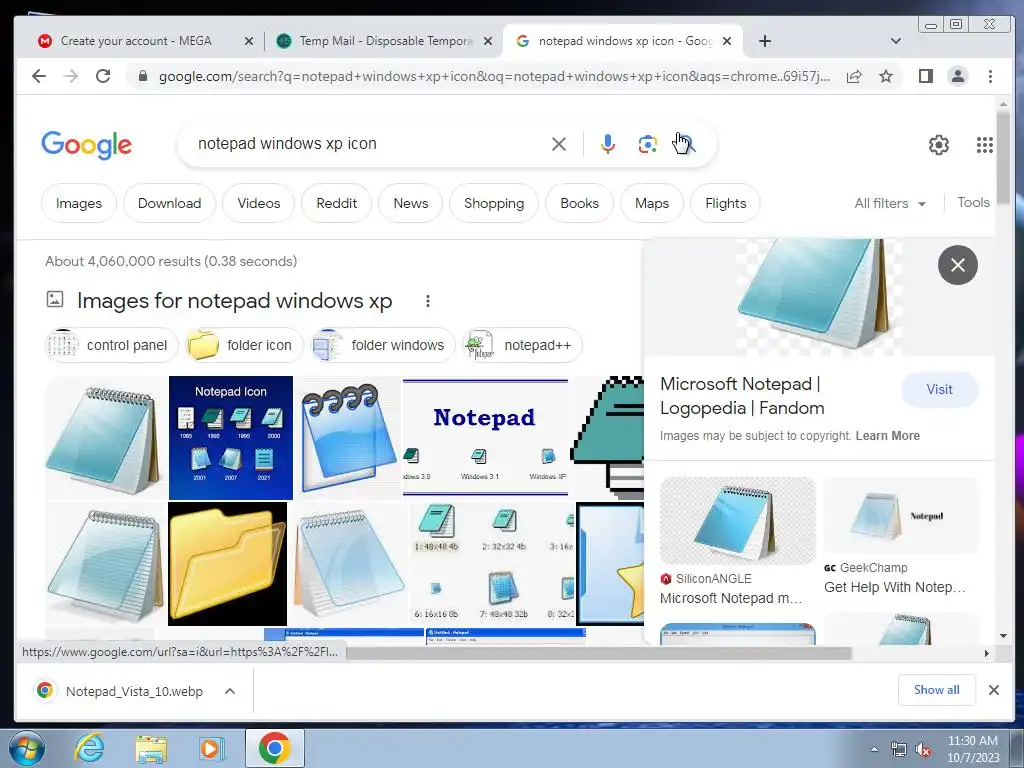The width and height of the screenshot is (1024, 768).
Task: Open Windows Media Player from the taskbar
Action: click(x=211, y=748)
